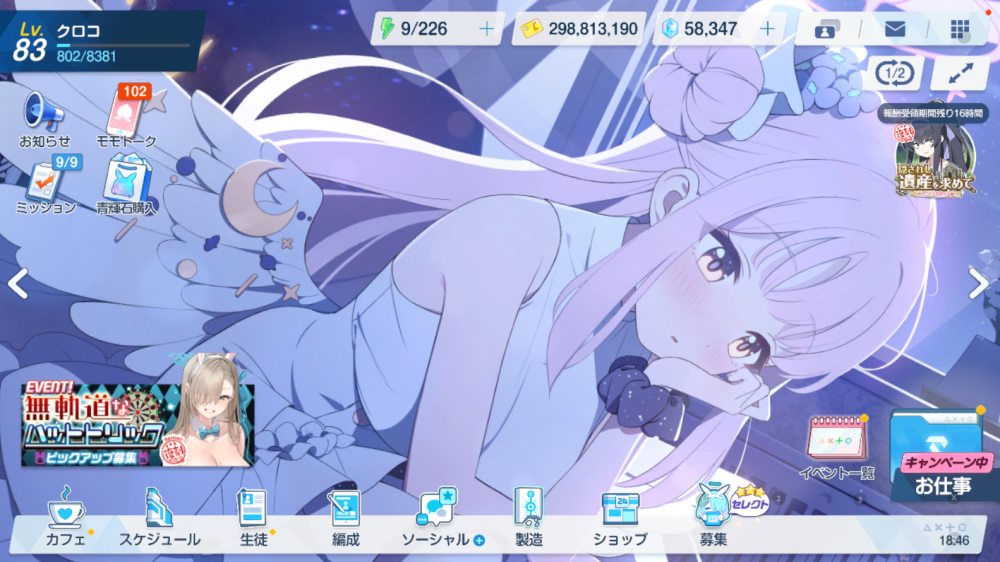The width and height of the screenshot is (1000, 562).
Task: Go to previous lobby screen with left arrow
Action: [x=17, y=284]
